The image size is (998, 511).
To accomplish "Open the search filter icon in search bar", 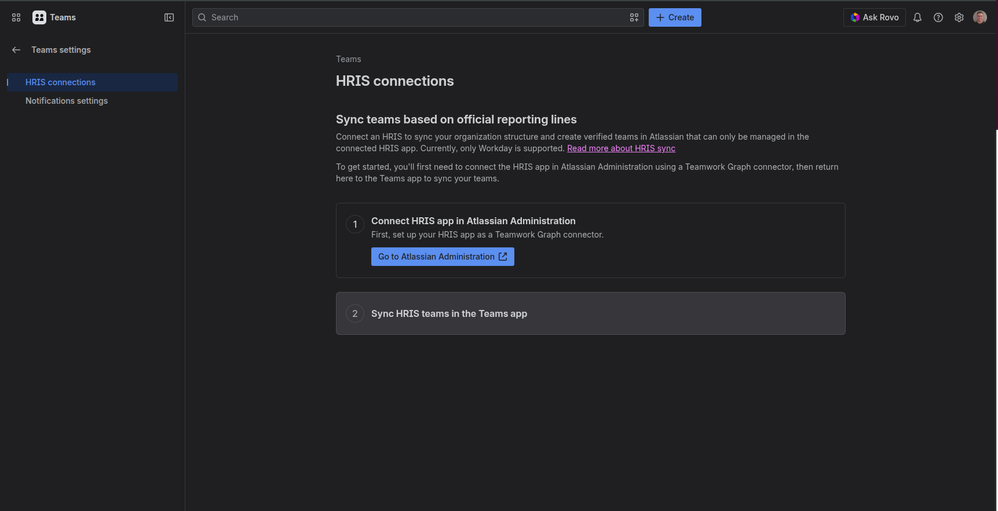I will (634, 18).
